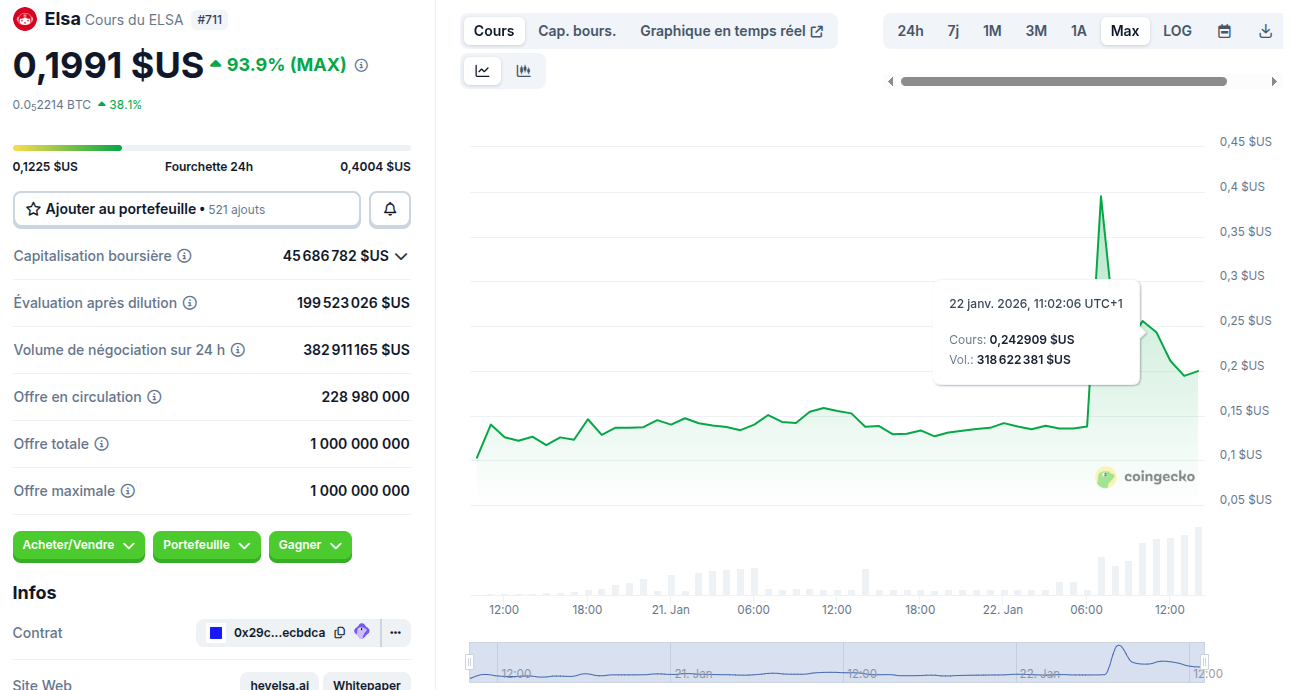Viewport: 1295px width, 690px height.
Task: Switch to the candlestick chart view
Action: pyautogui.click(x=523, y=70)
